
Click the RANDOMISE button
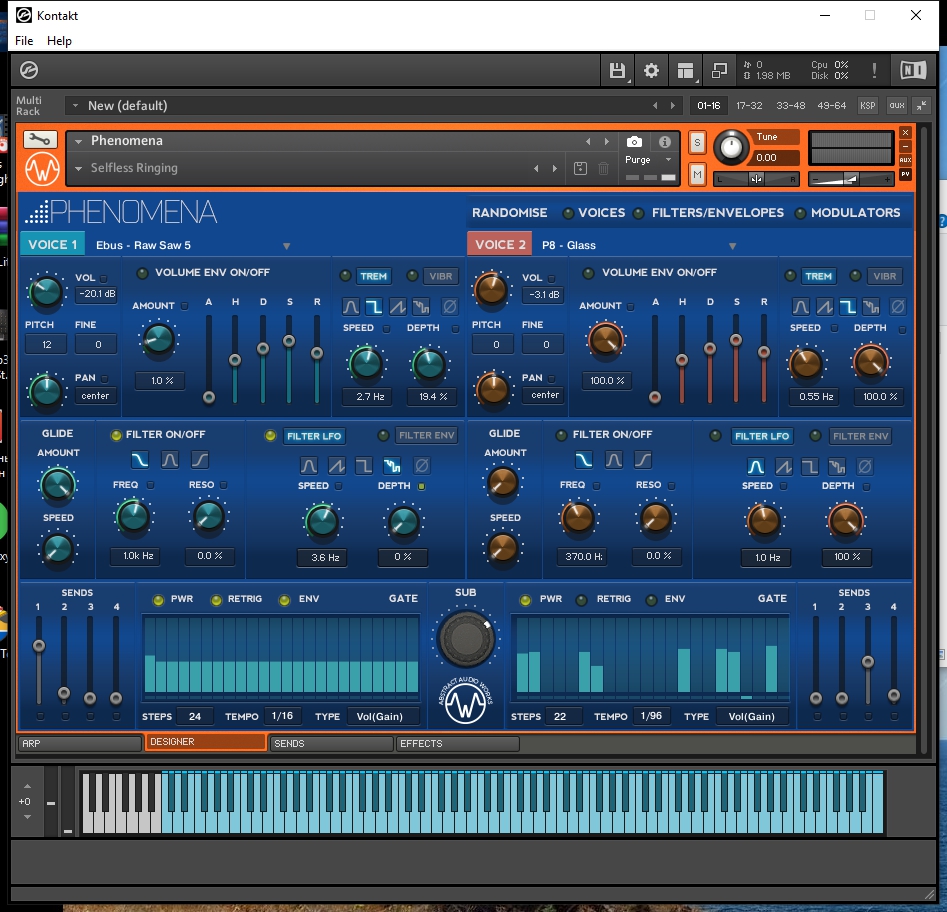point(510,213)
